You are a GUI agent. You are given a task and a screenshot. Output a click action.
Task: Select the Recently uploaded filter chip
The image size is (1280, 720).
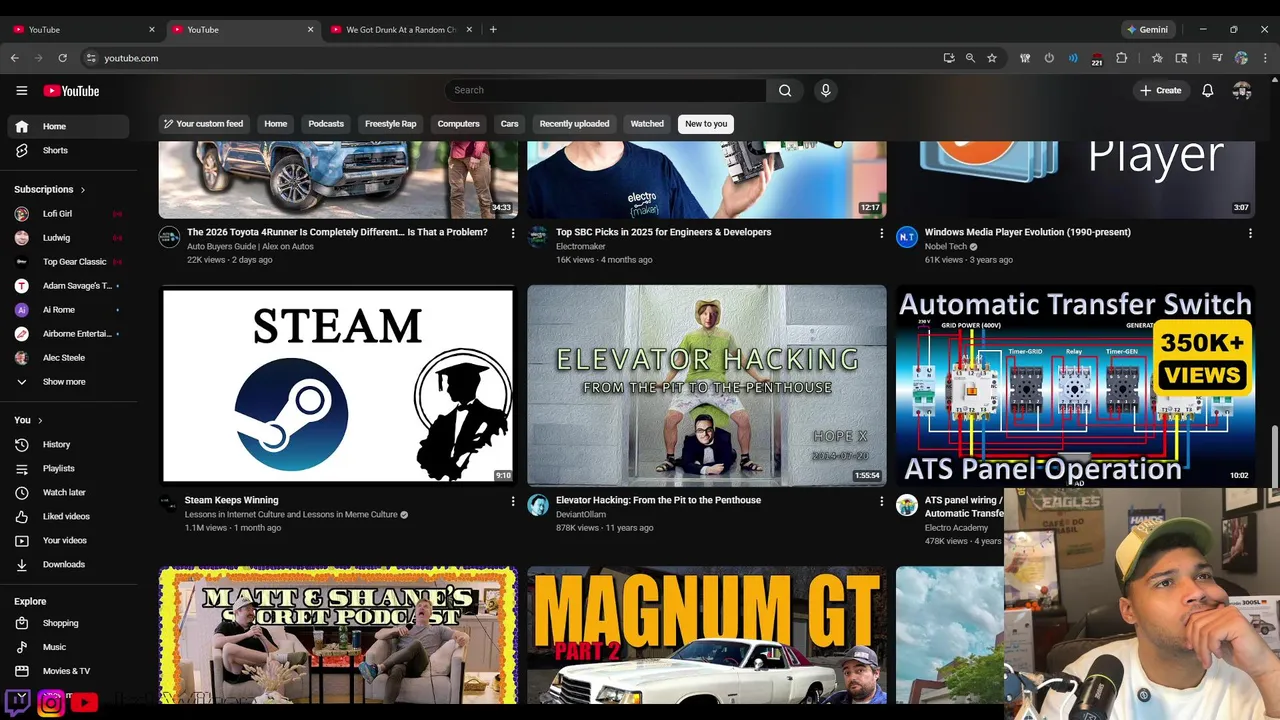coord(574,124)
